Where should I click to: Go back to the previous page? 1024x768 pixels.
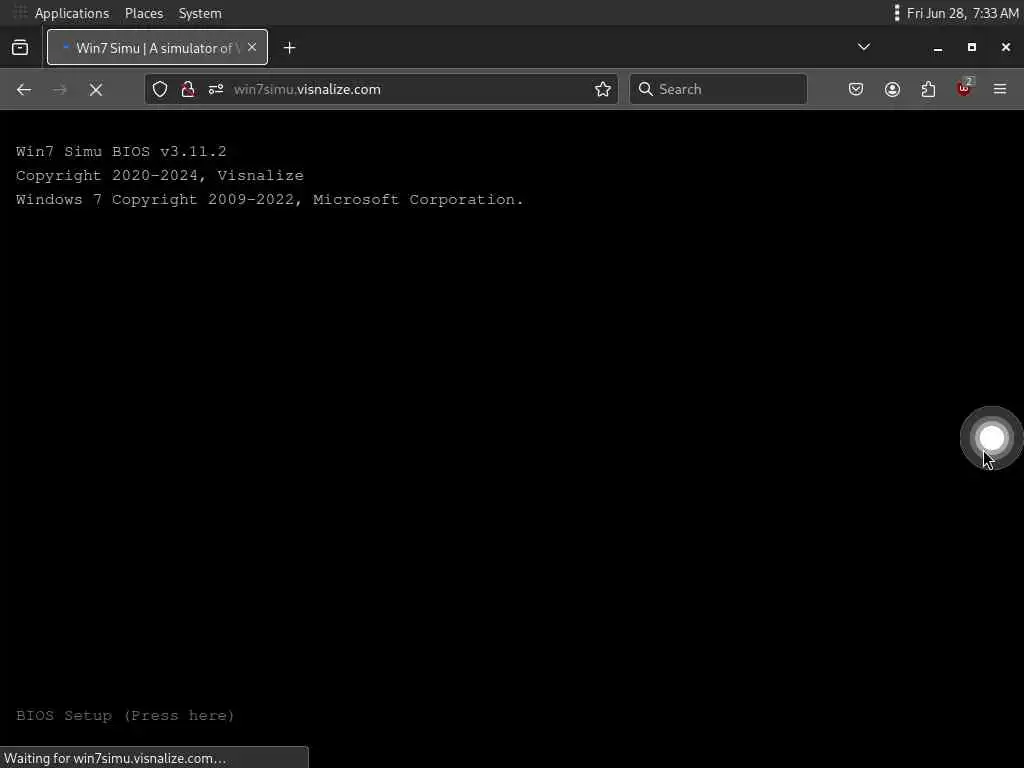click(x=24, y=89)
